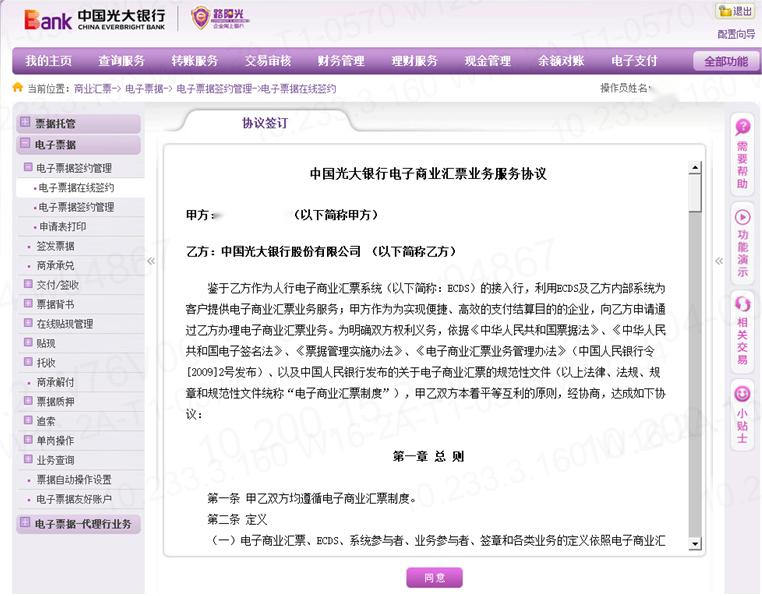This screenshot has height=596, width=762.
Task: Open 商承解付 in sidebar
Action: click(55, 382)
